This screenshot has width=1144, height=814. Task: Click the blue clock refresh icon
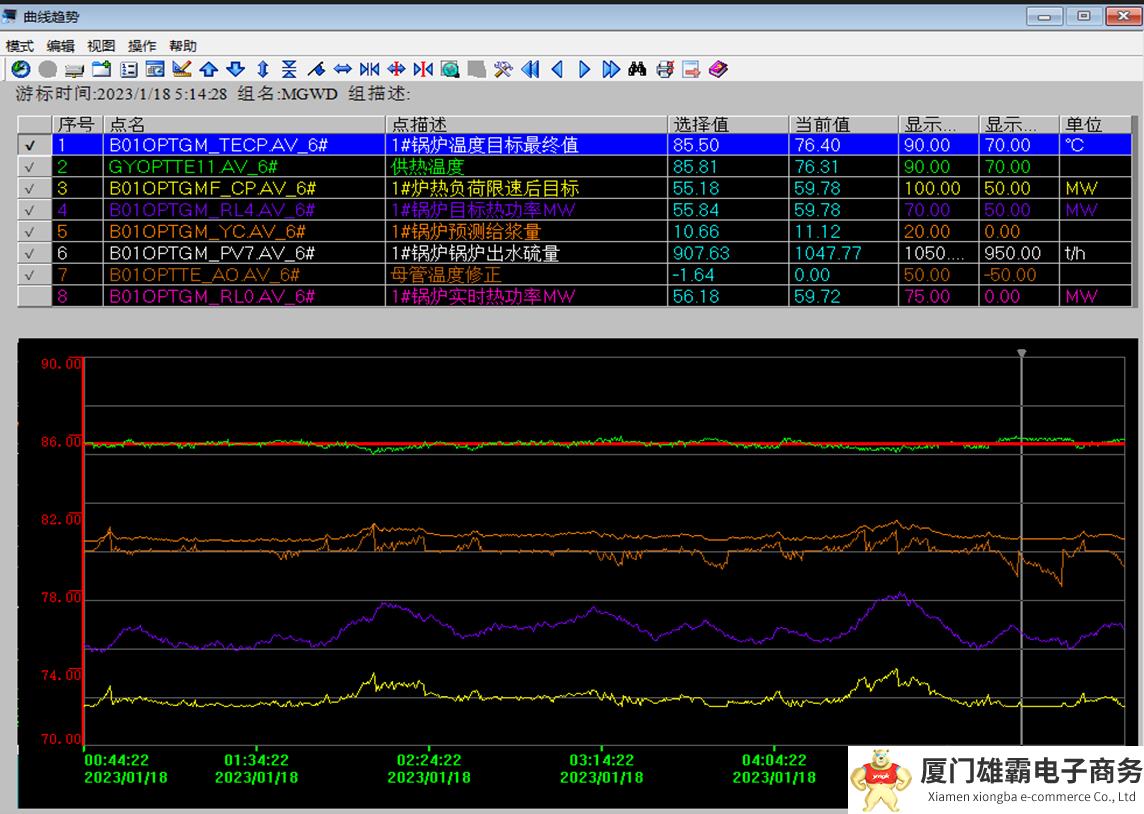[x=21, y=69]
